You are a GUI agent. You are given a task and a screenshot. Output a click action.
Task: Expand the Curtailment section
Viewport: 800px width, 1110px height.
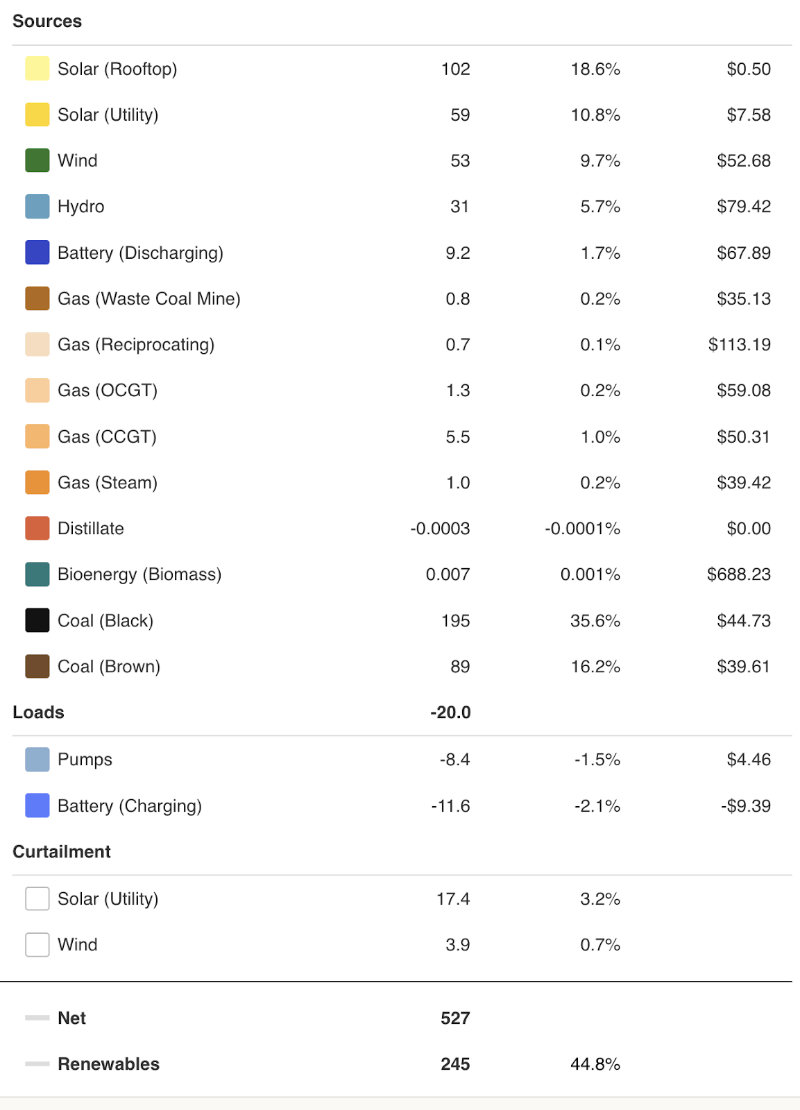[x=60, y=851]
